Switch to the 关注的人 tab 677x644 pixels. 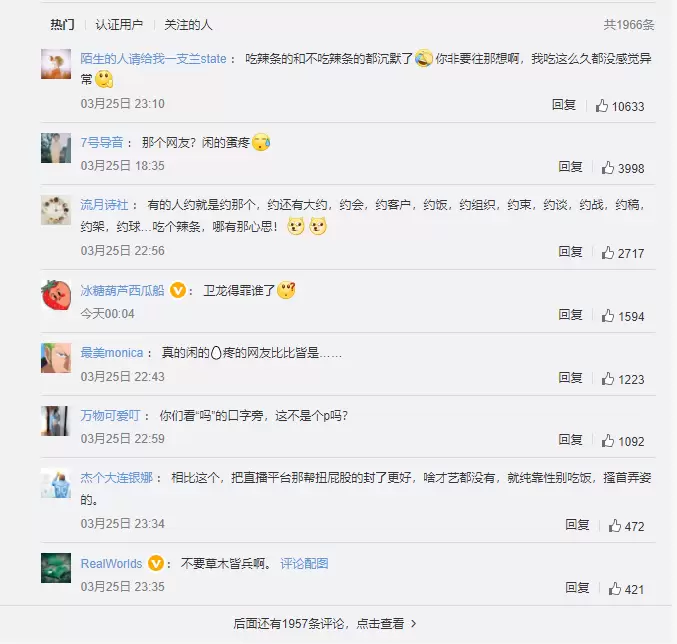pos(188,25)
